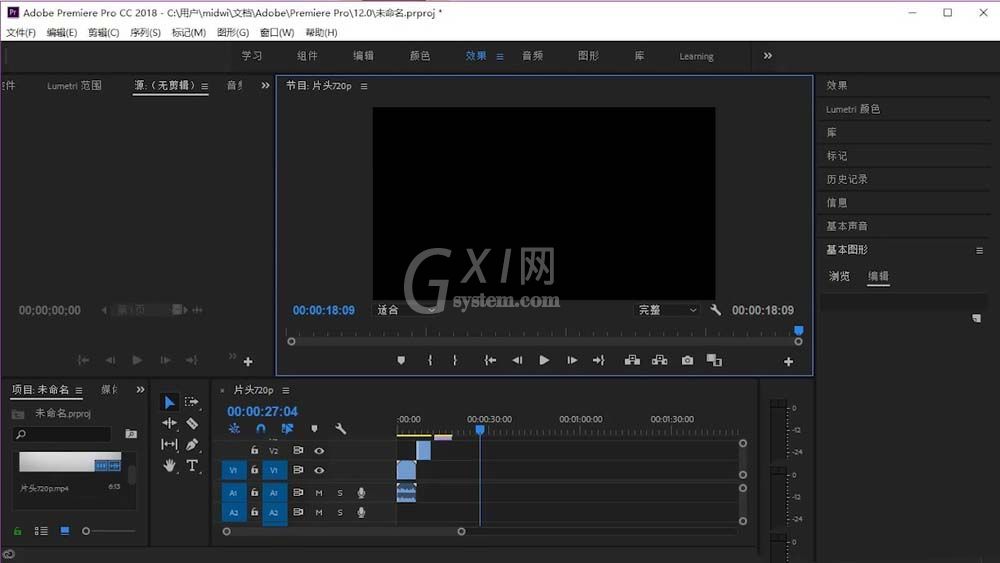This screenshot has height=563, width=1000.
Task: Click the Mark In bracket button
Action: tap(430, 361)
